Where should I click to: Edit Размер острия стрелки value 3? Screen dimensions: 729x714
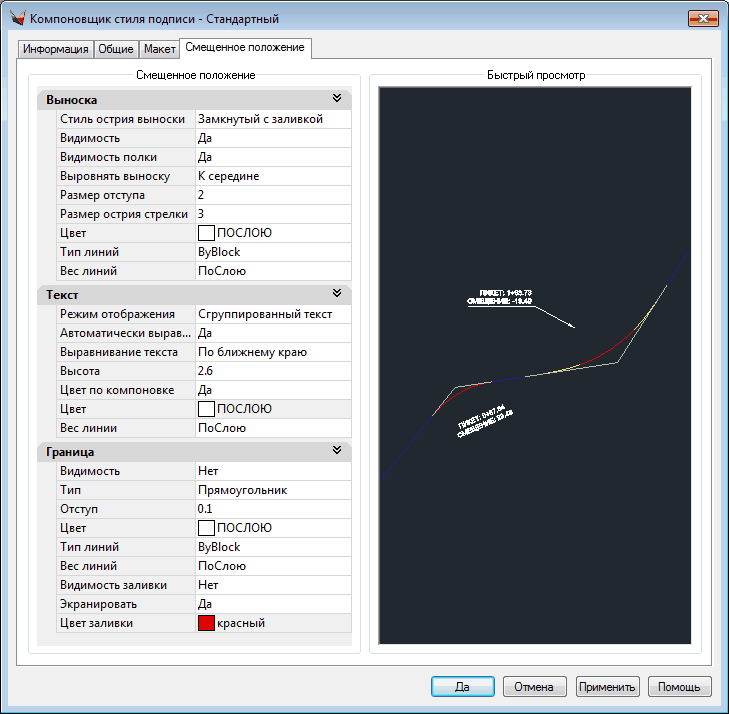pos(273,214)
